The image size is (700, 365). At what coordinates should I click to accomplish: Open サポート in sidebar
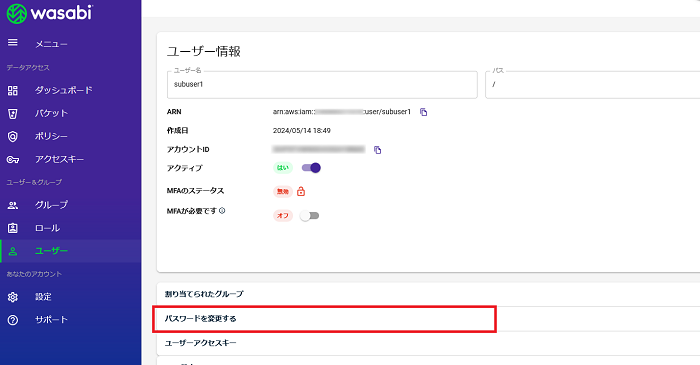[71, 319]
